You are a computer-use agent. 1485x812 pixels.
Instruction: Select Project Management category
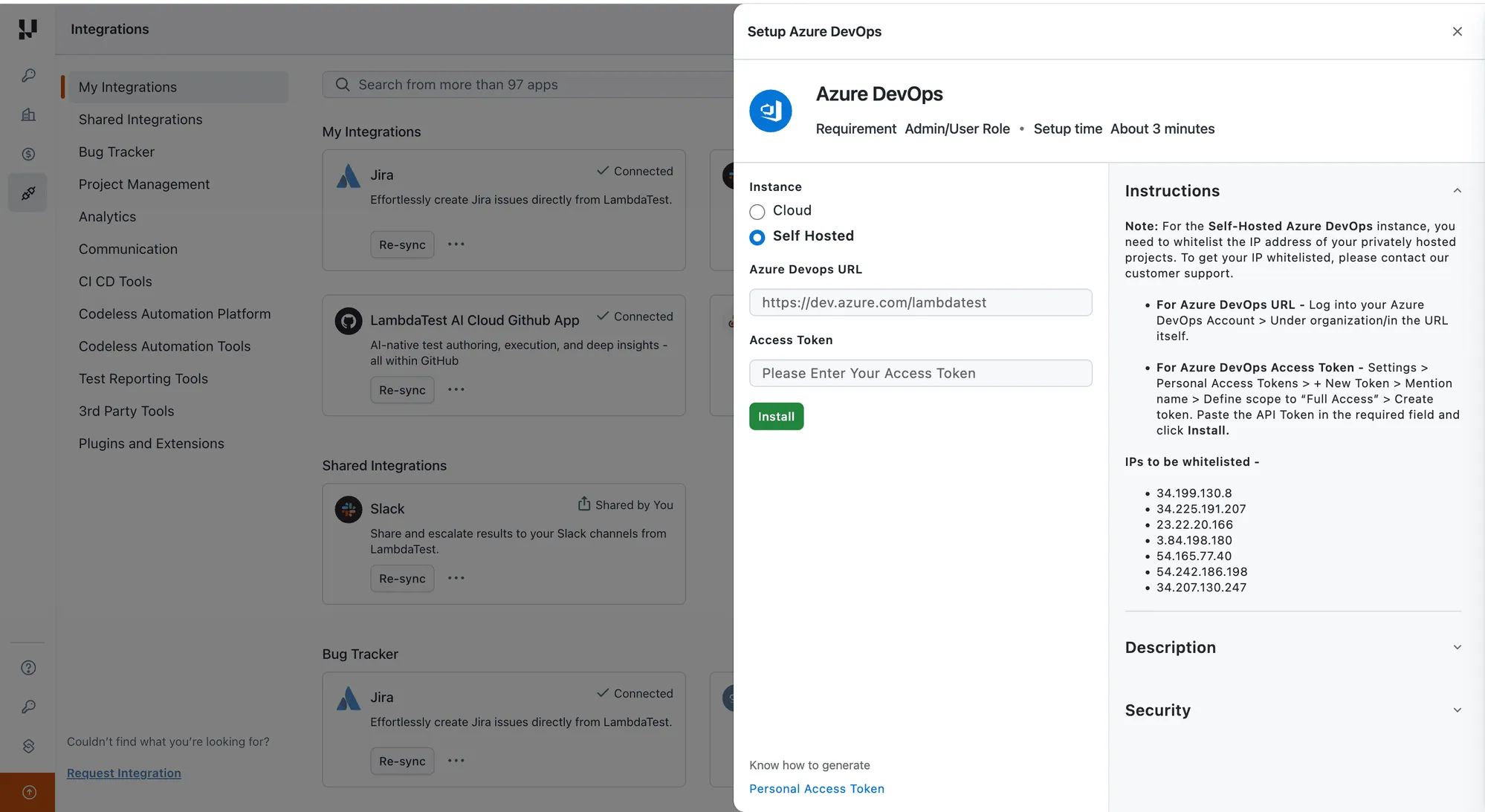[x=144, y=184]
